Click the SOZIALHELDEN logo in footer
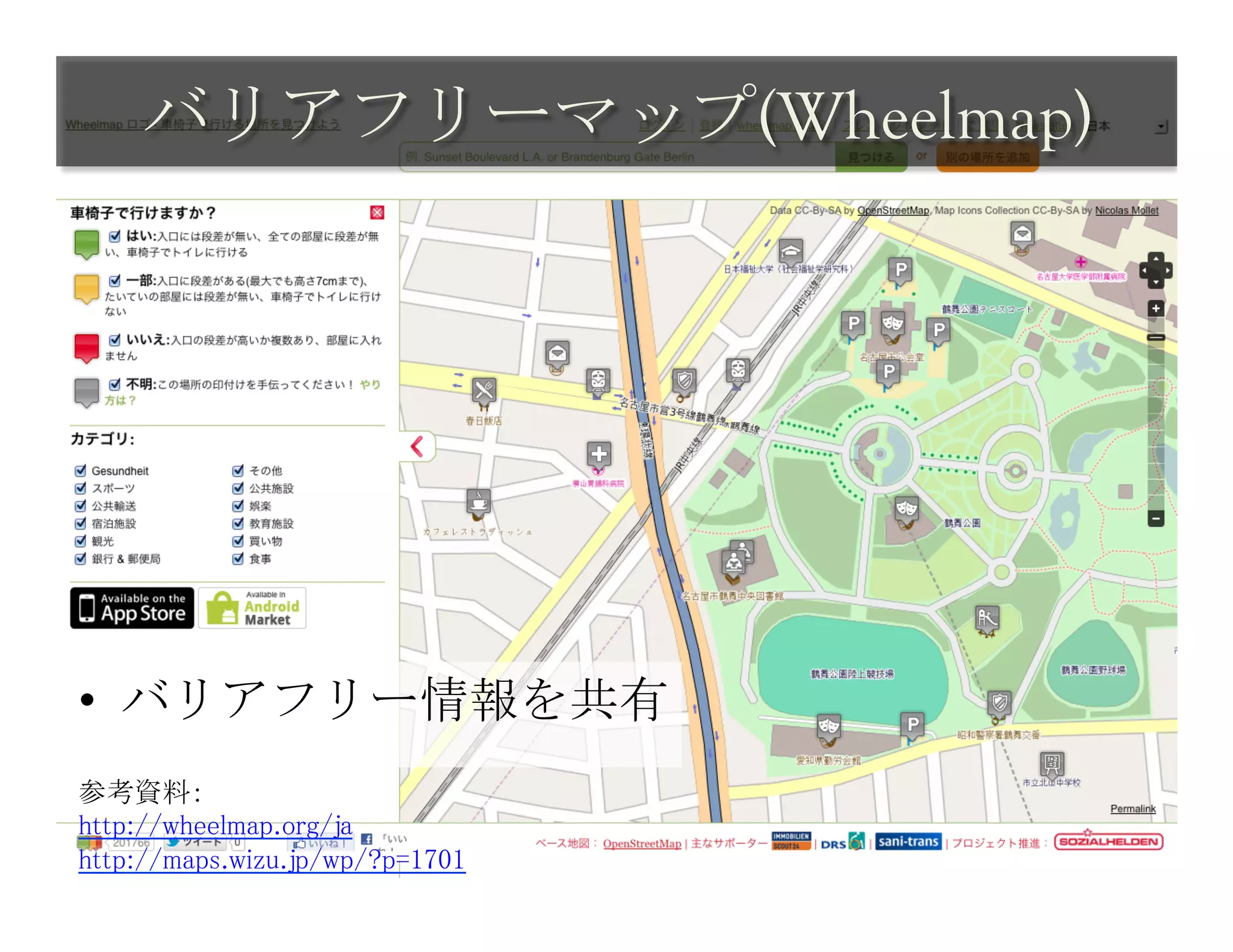 pyautogui.click(x=1108, y=841)
